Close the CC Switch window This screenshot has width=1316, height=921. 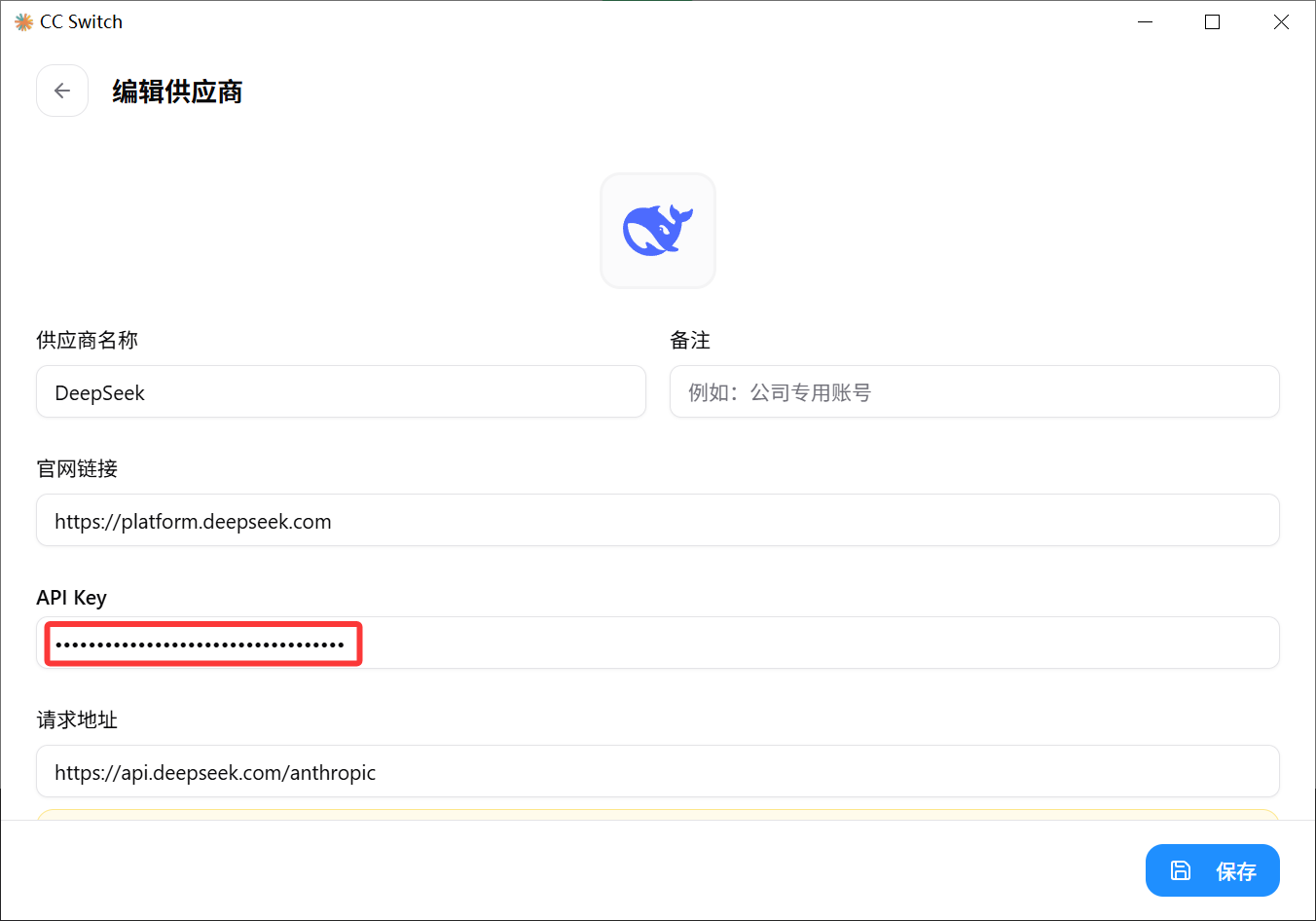tap(1281, 21)
